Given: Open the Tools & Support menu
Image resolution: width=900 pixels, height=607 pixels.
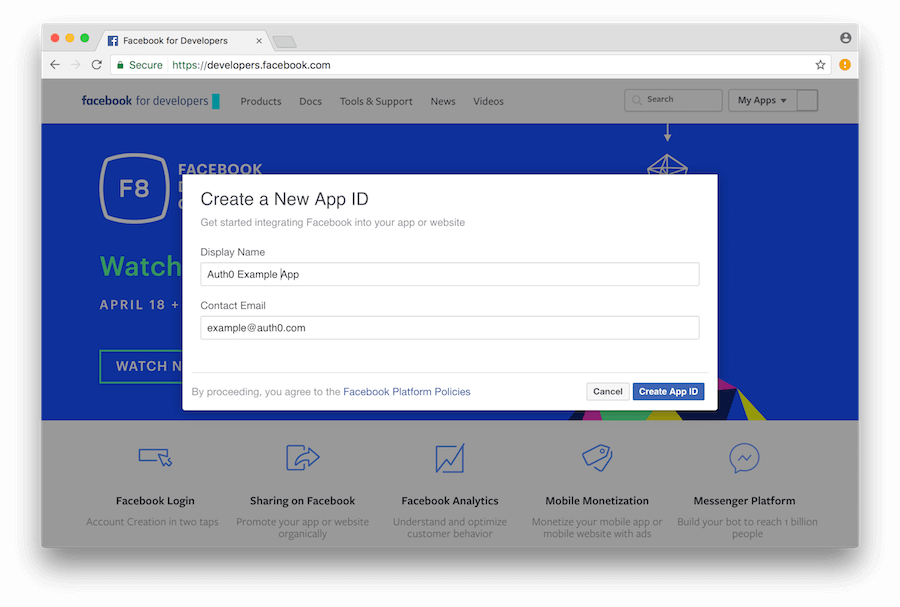Looking at the screenshot, I should tap(375, 101).
